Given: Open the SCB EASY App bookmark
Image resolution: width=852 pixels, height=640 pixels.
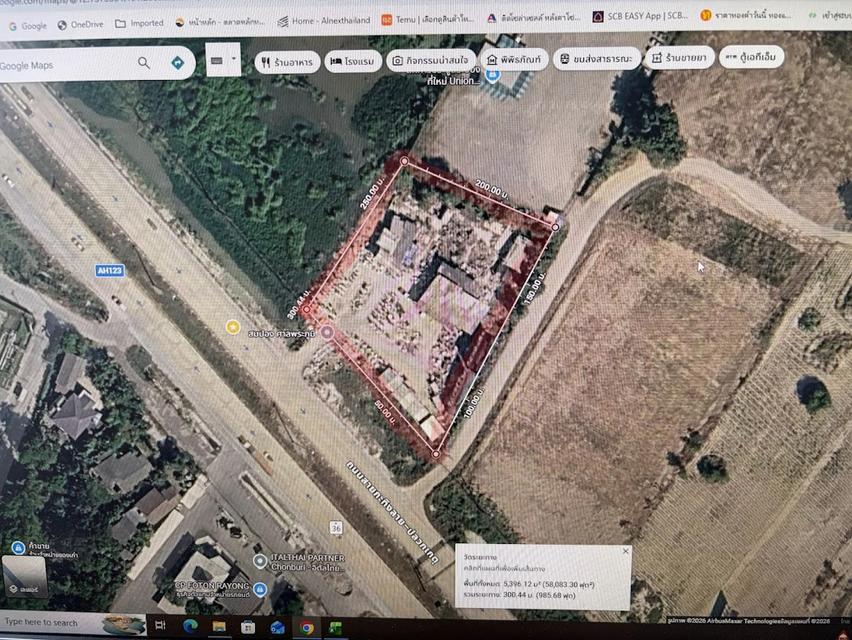Looking at the screenshot, I should pos(640,16).
